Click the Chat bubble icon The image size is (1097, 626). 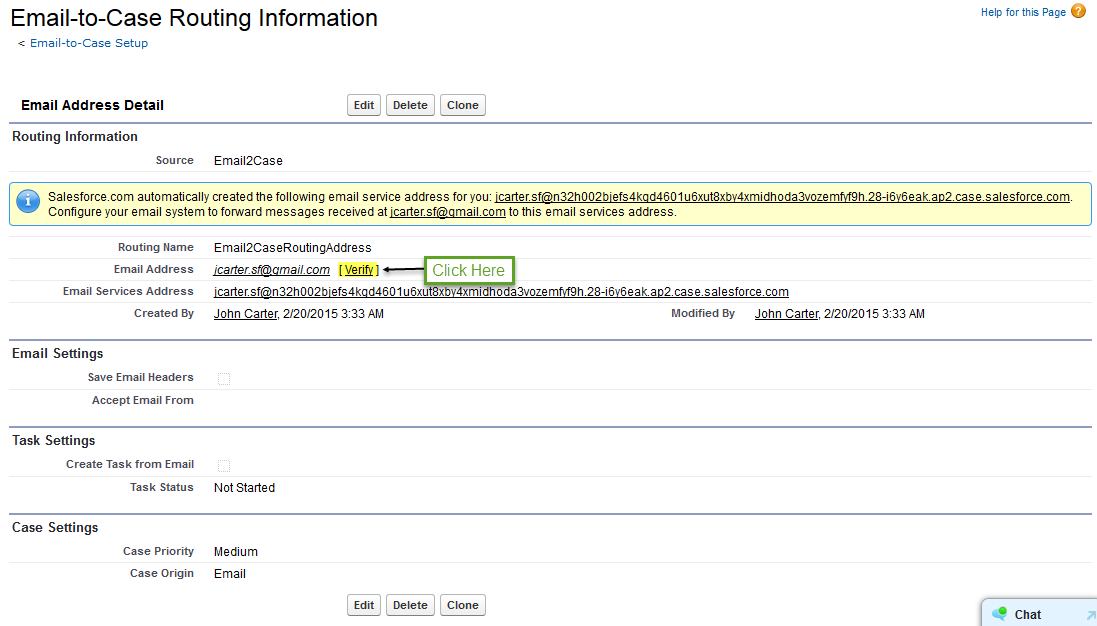pos(999,614)
